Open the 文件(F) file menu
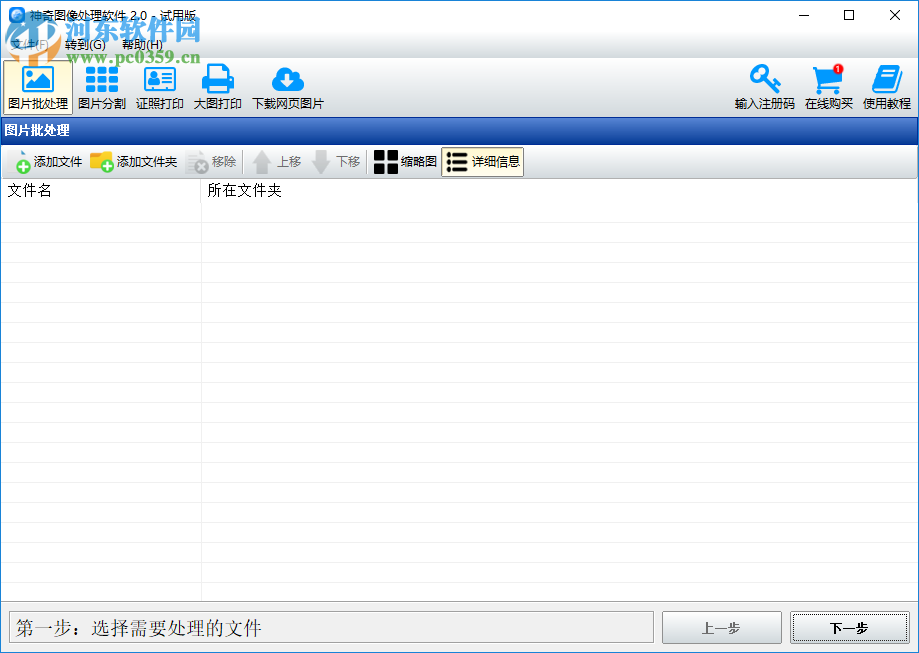This screenshot has width=919, height=653. click(30, 45)
